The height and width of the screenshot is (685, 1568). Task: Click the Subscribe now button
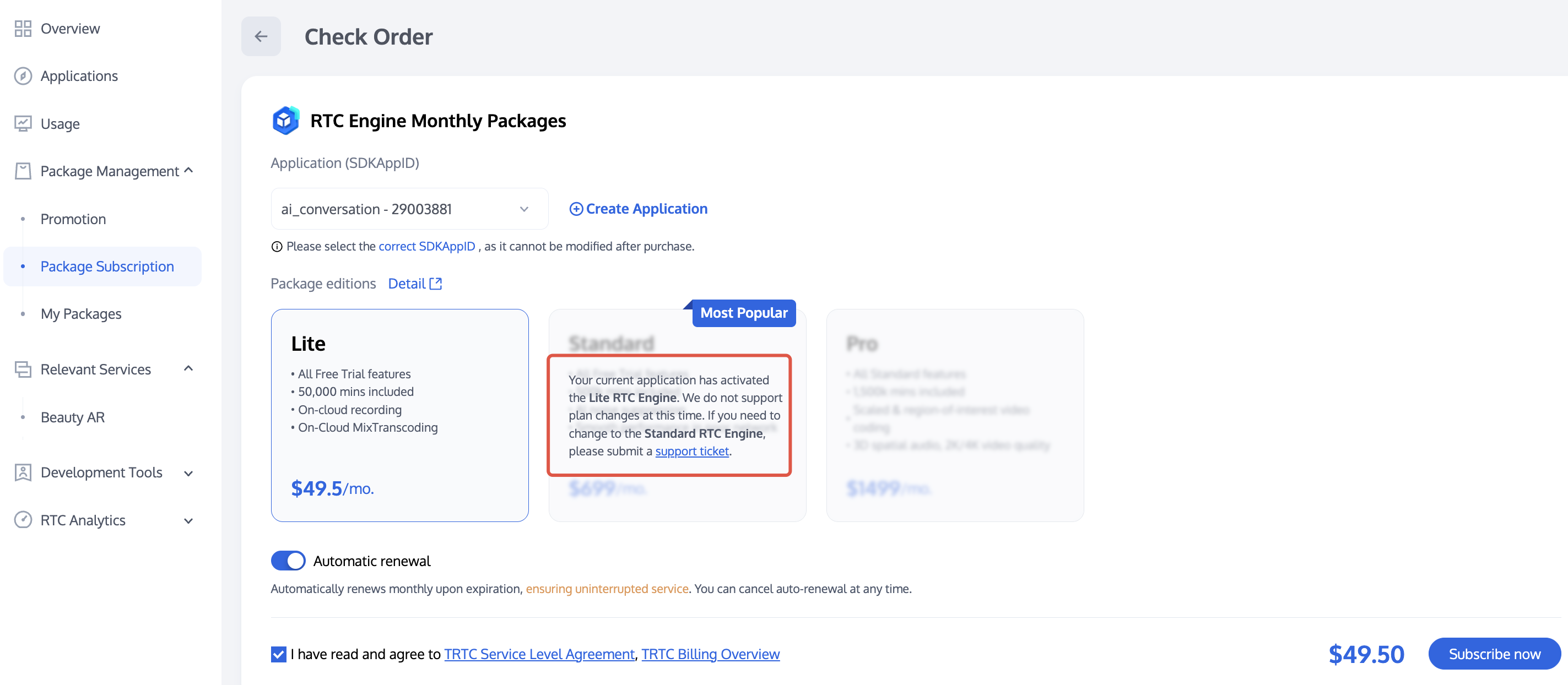click(1494, 654)
